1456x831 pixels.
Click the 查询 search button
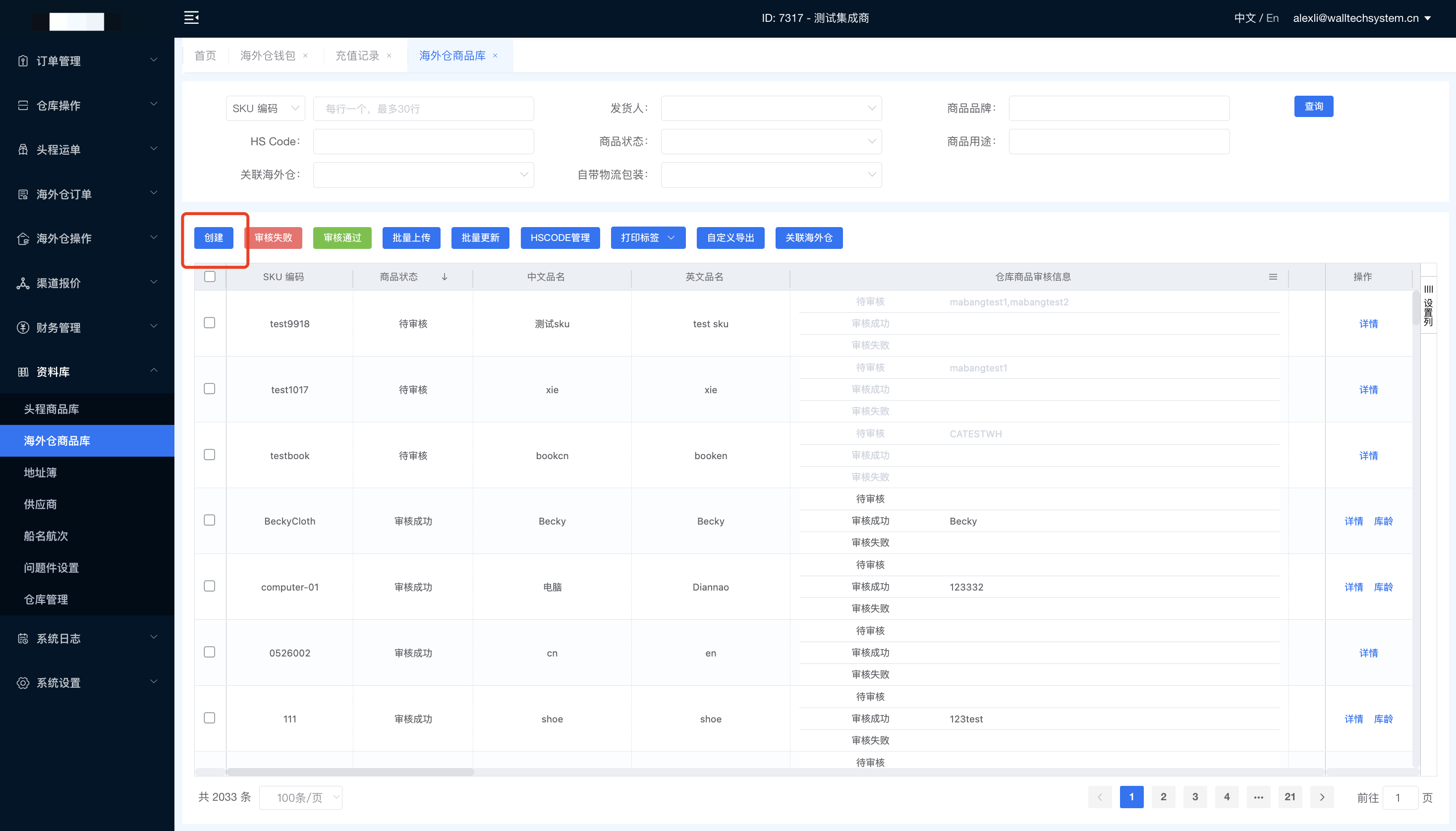coord(1313,107)
